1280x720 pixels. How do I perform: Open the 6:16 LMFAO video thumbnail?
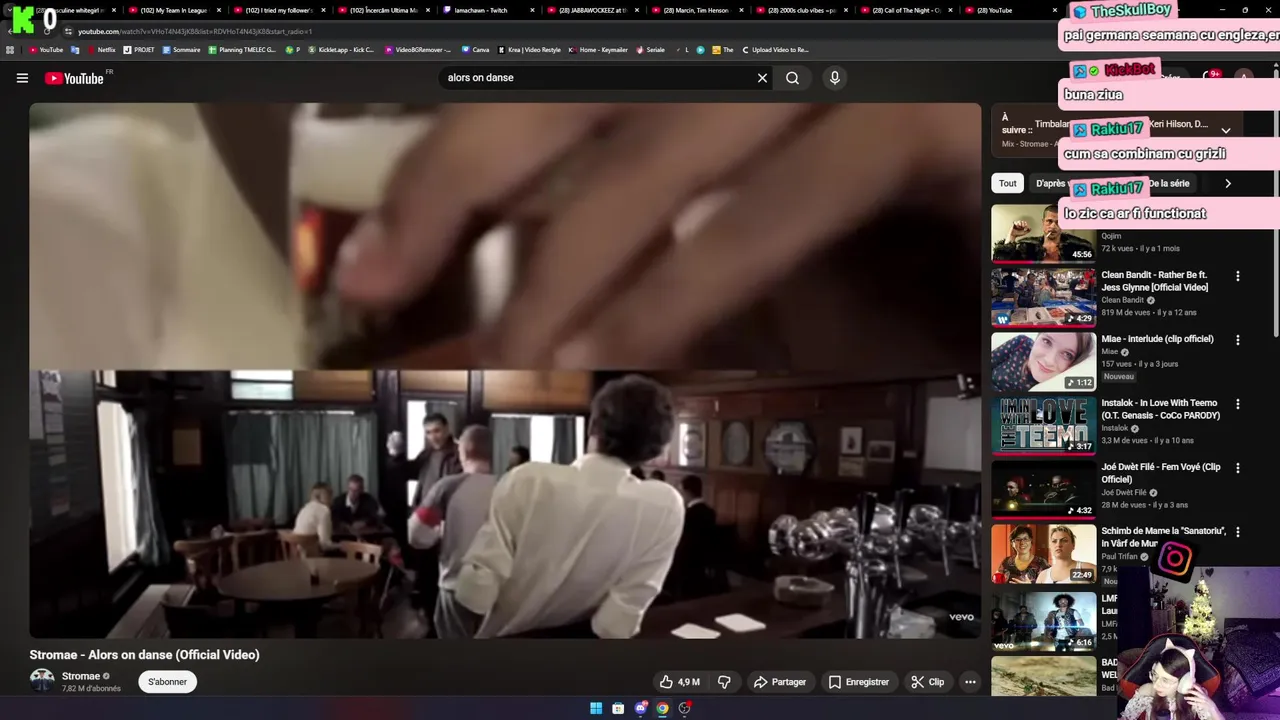pyautogui.click(x=1043, y=621)
